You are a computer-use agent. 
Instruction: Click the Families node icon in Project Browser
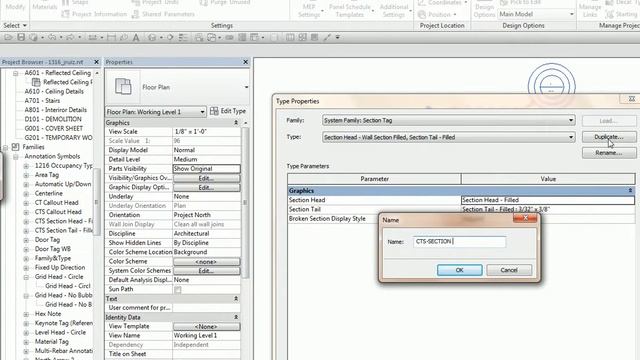[16, 147]
